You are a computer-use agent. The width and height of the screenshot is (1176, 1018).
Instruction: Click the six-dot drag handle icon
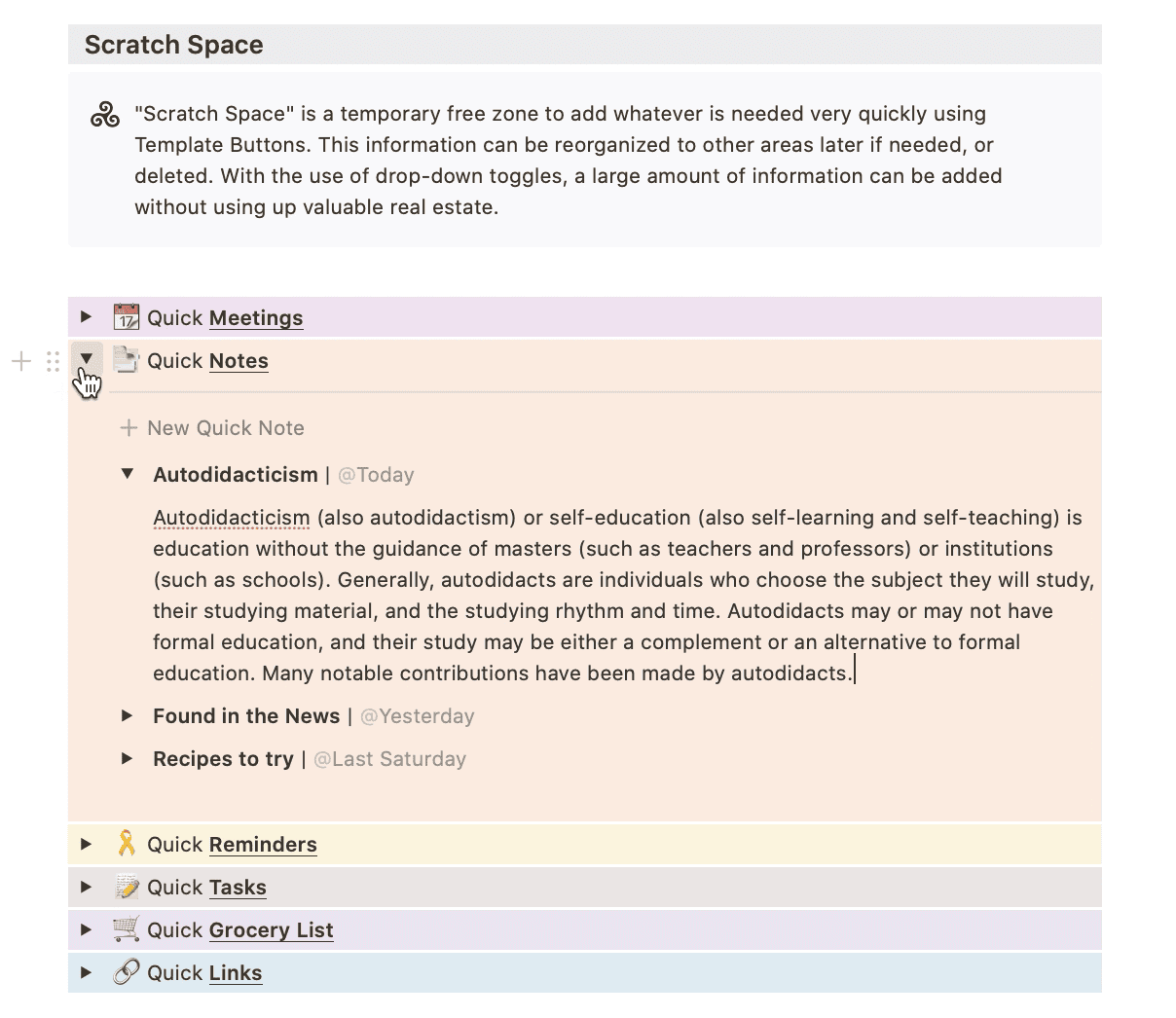53,361
